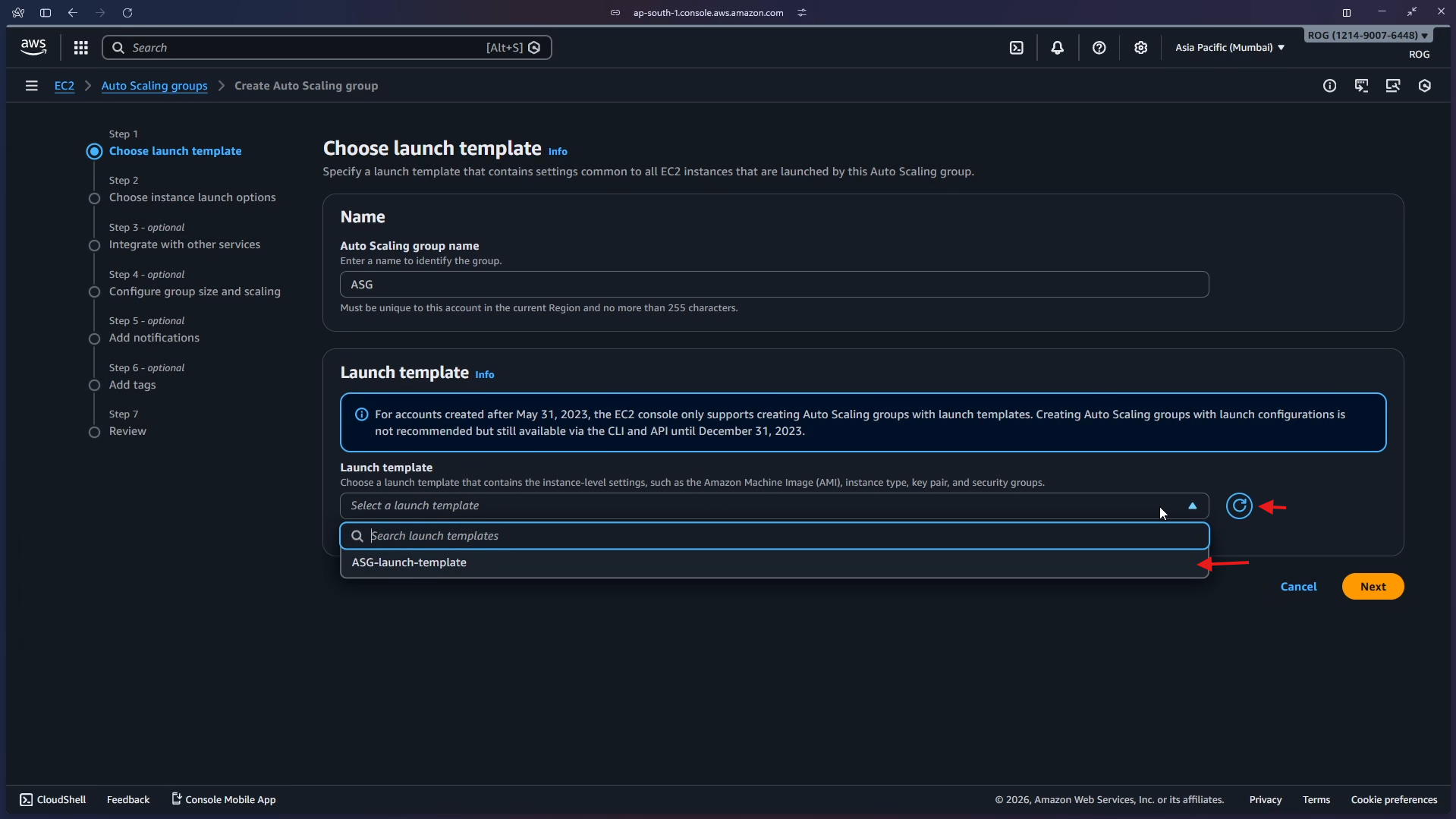
Task: Open CloudShell from the bottom toolbar
Action: 52,799
